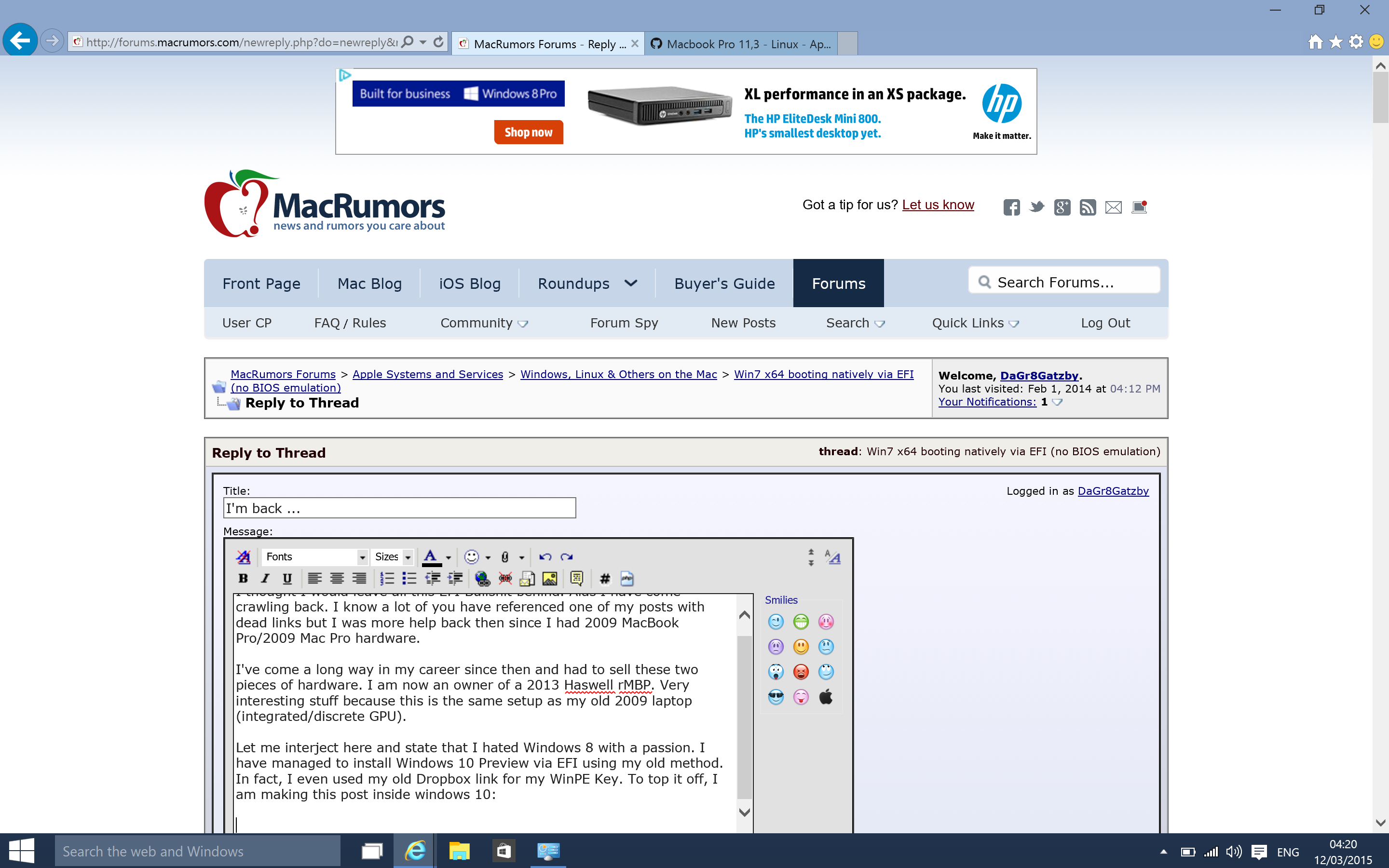Click the Remove Link icon
Screen dimensions: 1389x868
tap(505, 579)
